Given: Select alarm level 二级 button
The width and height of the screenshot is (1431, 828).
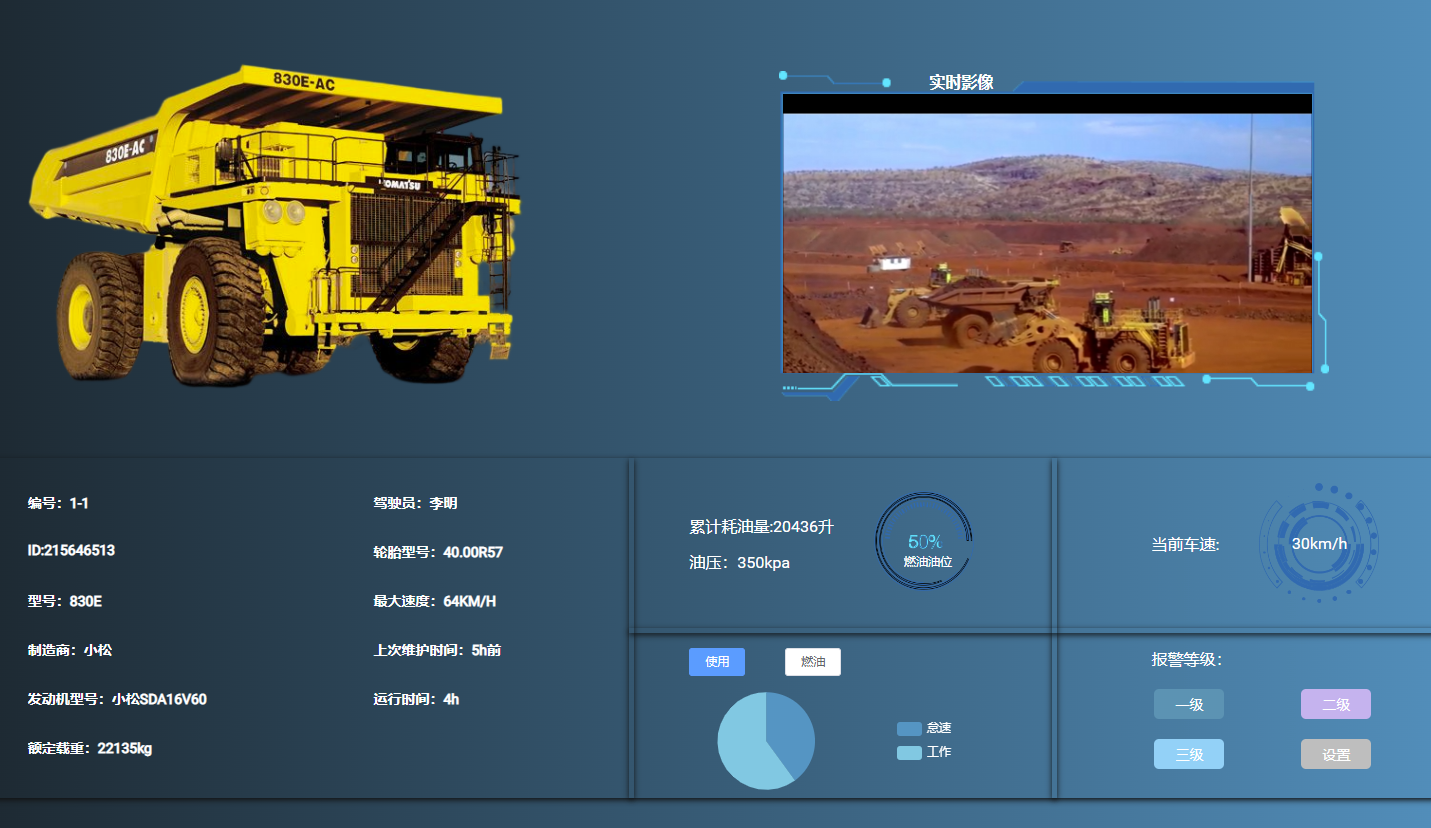Looking at the screenshot, I should pyautogui.click(x=1335, y=704).
